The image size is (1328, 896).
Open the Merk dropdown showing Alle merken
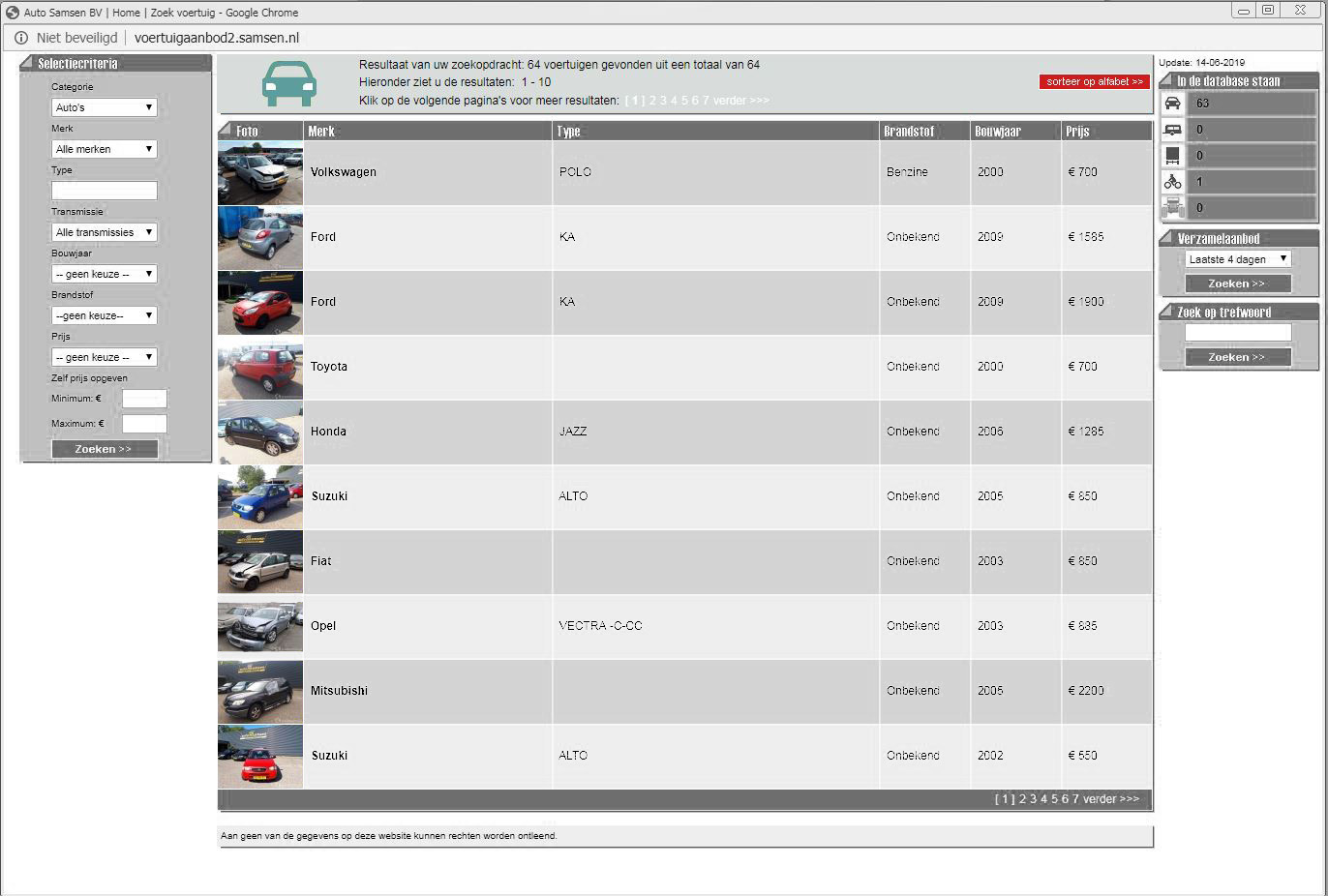pos(105,149)
